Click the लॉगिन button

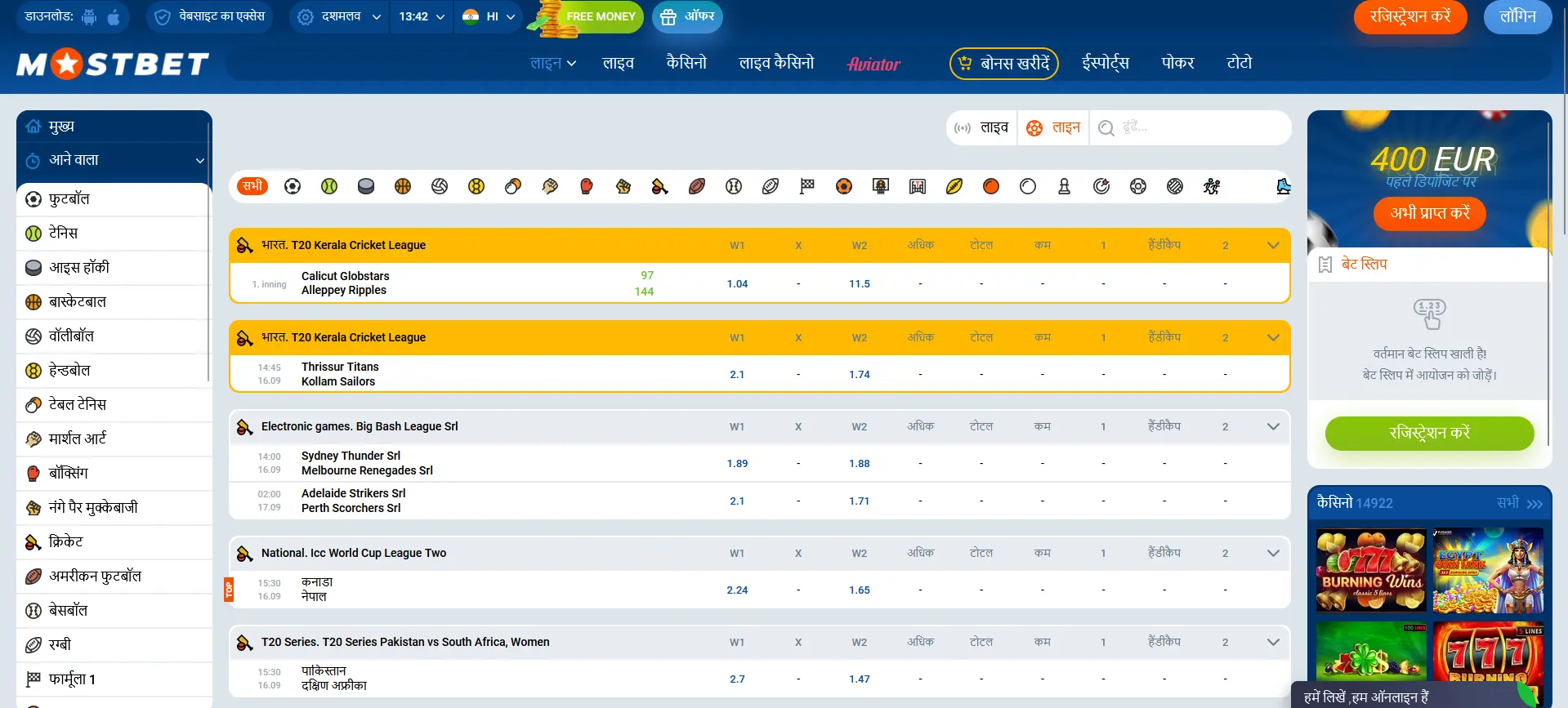click(1517, 16)
